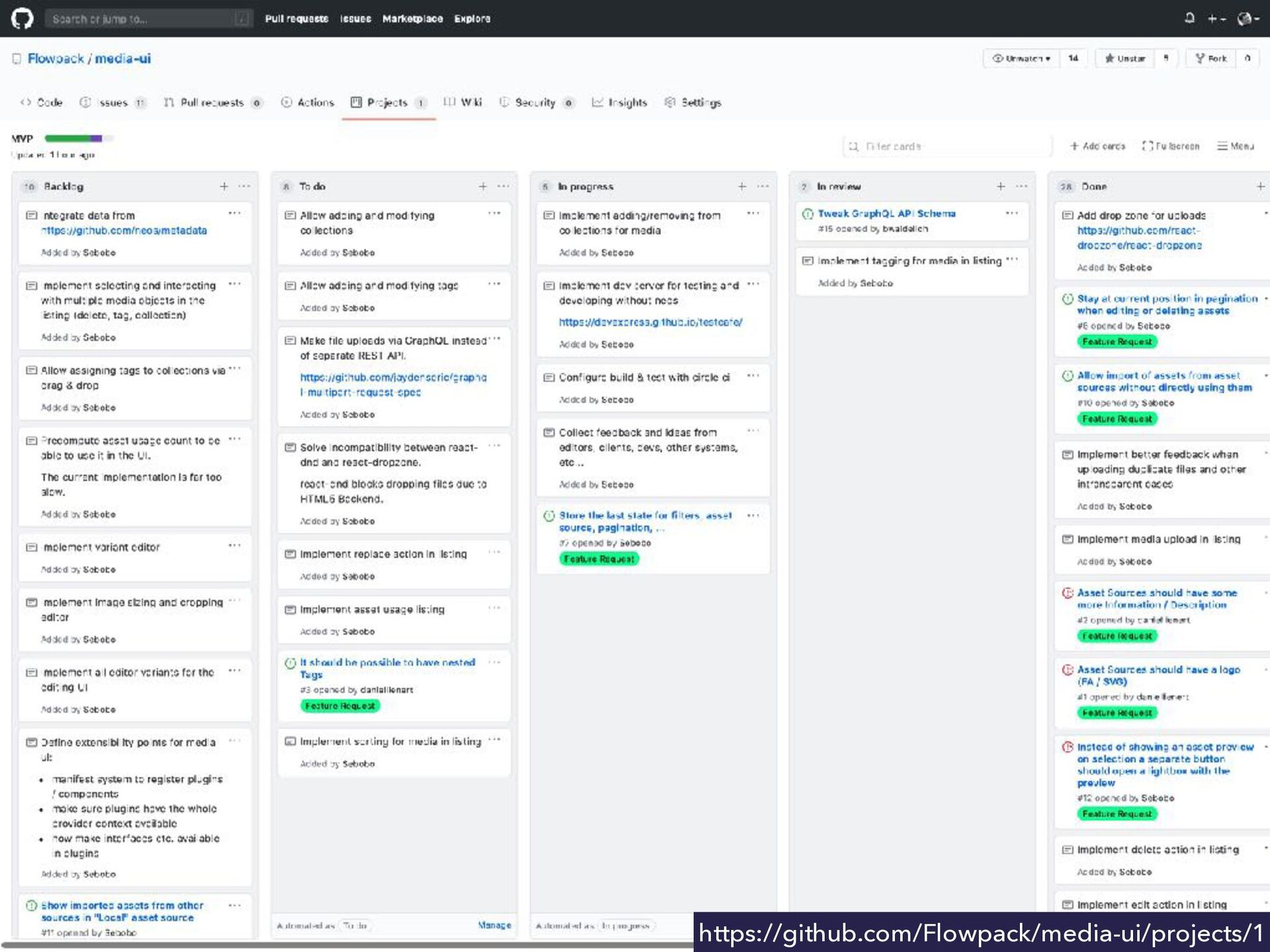Open menu of Implement asset usage listing card
Viewport: 1270px width, 952px height.
[494, 608]
